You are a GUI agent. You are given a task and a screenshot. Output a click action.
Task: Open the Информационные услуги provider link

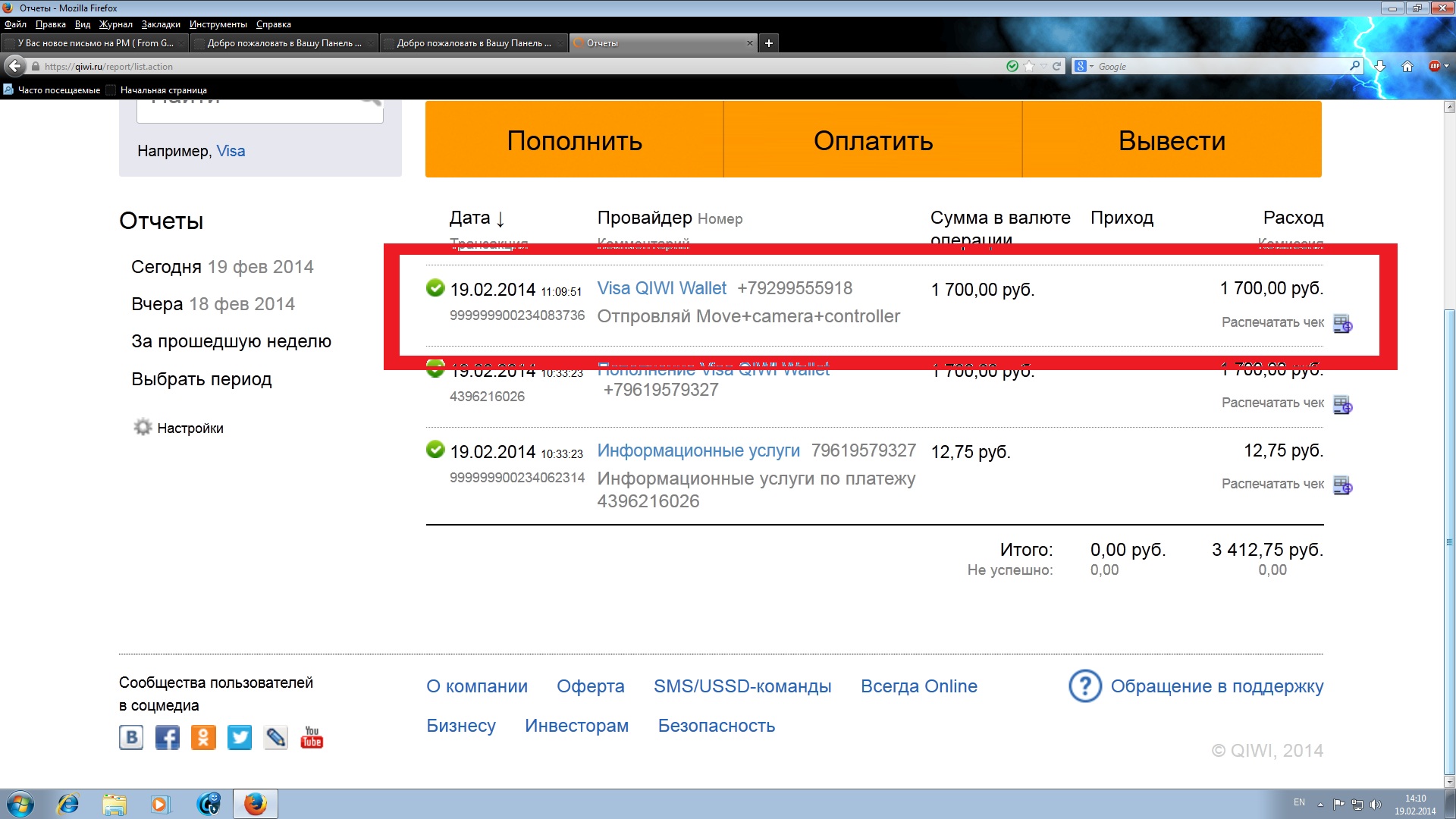click(x=698, y=450)
